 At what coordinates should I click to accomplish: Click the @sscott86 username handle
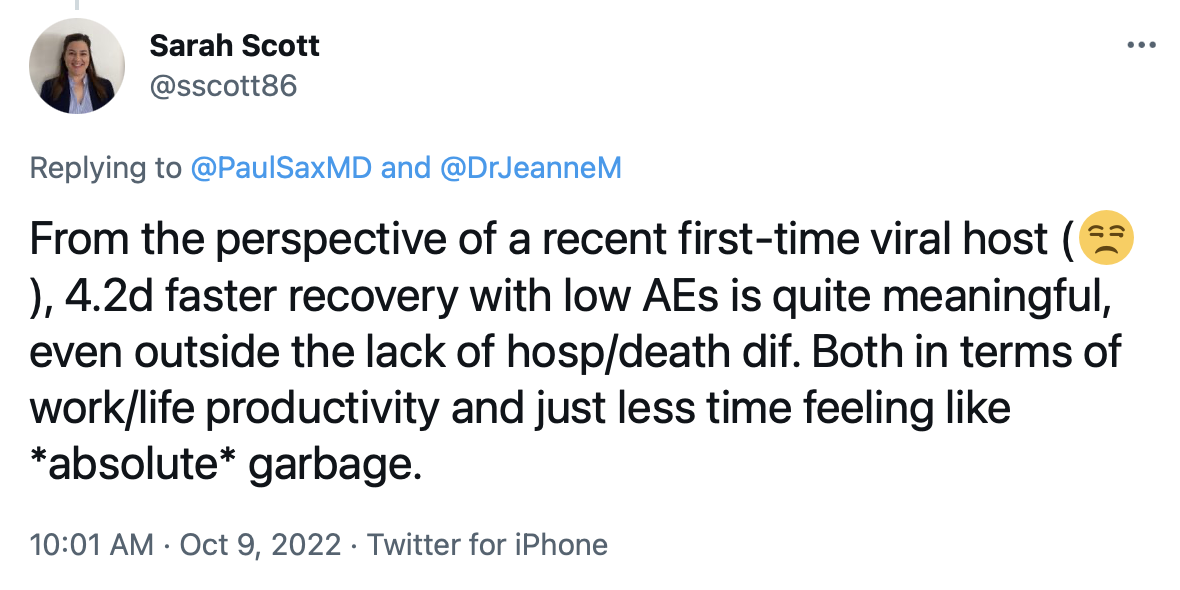223,86
